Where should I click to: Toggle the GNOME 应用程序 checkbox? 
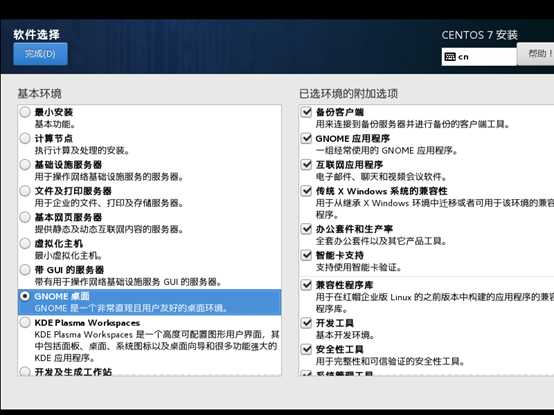[306, 138]
